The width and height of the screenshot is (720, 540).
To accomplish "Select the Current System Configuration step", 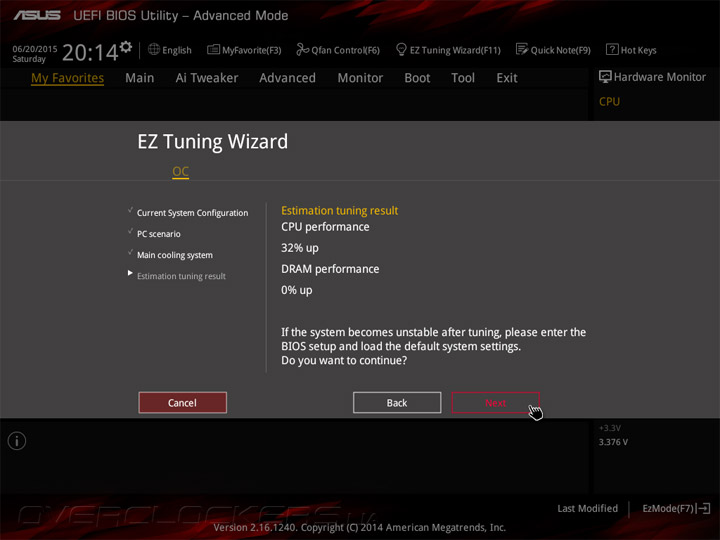I will 192,213.
